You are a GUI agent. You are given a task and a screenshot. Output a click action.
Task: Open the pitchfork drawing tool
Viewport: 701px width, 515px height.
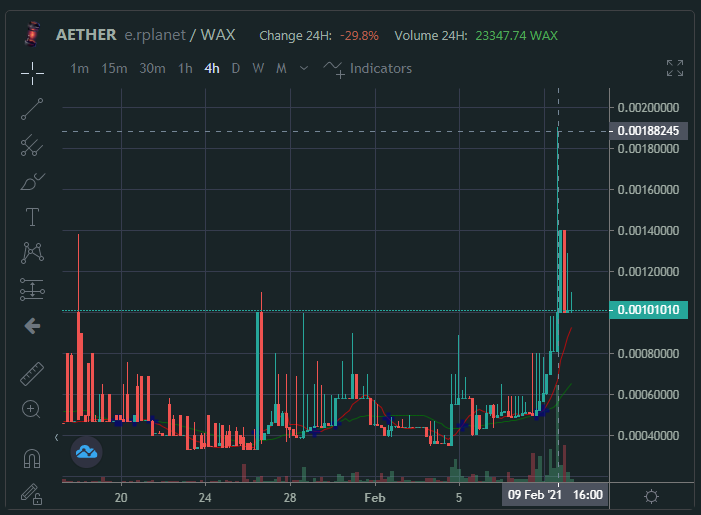32,145
